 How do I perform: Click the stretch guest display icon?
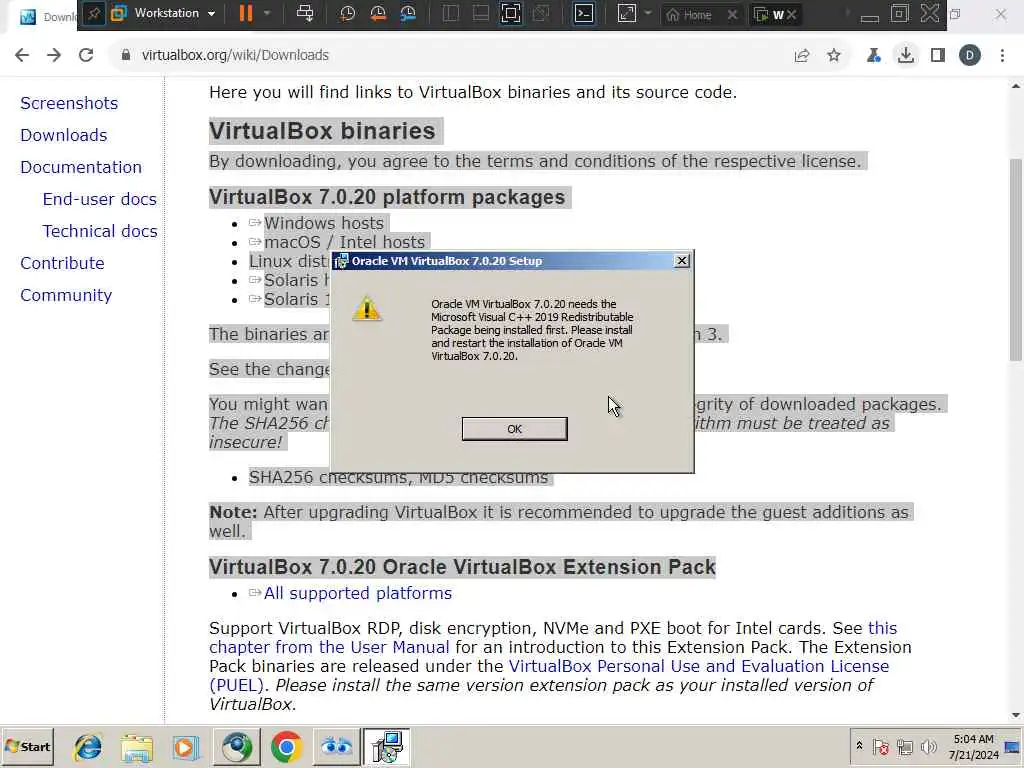point(626,13)
